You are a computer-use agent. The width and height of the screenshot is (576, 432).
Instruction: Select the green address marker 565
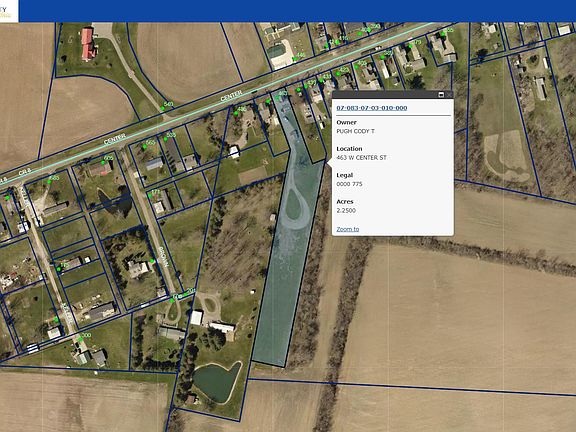(x=145, y=147)
